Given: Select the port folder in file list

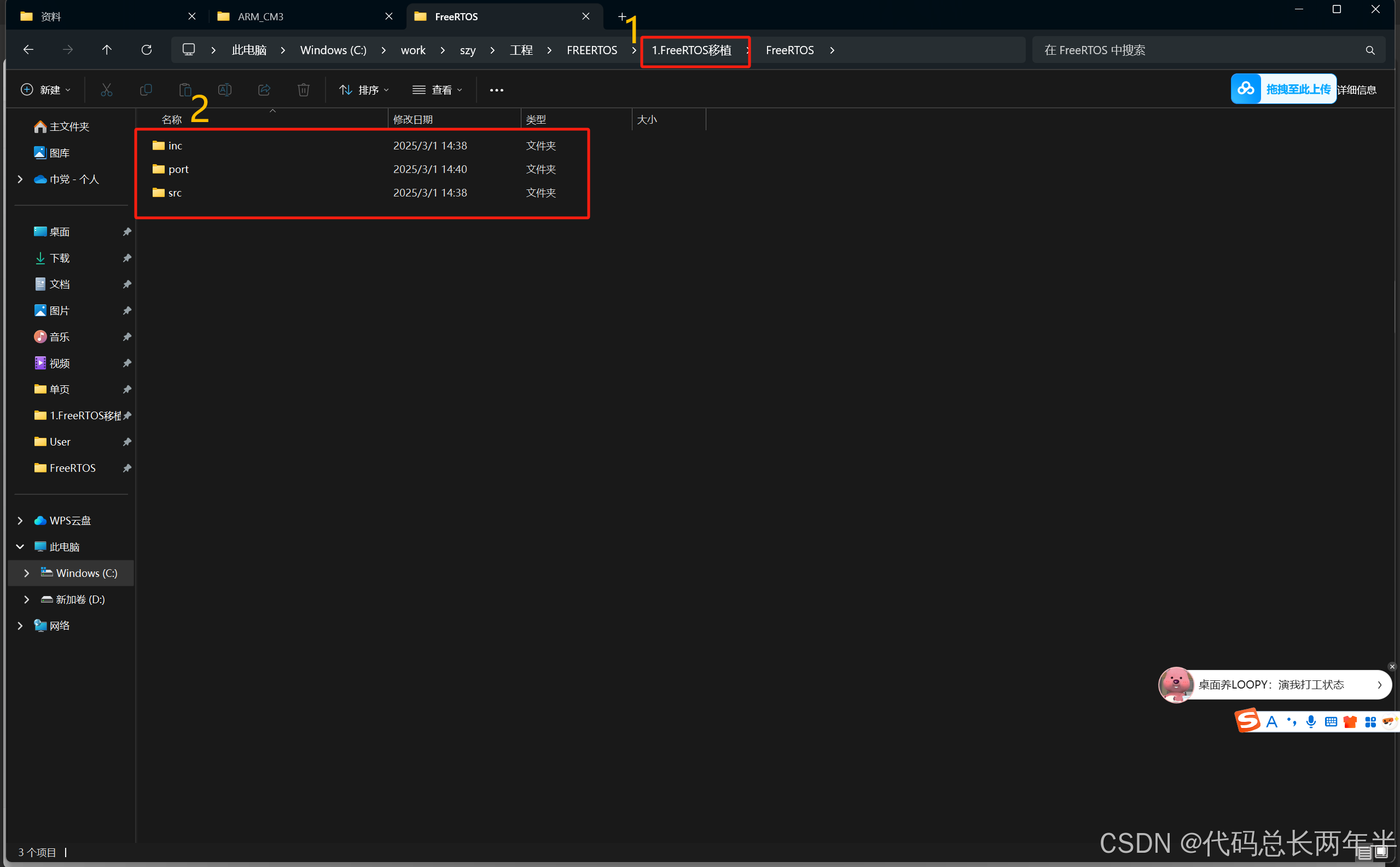Looking at the screenshot, I should (x=178, y=169).
